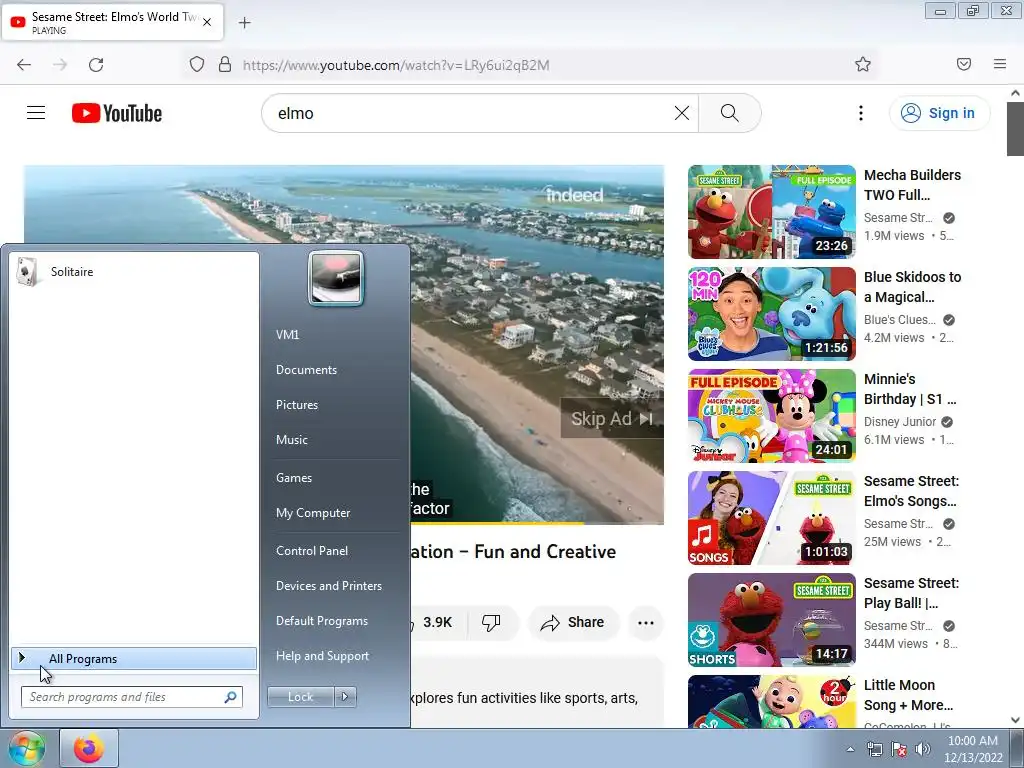Clear the elmo search text with X
The height and width of the screenshot is (768, 1024).
[681, 113]
